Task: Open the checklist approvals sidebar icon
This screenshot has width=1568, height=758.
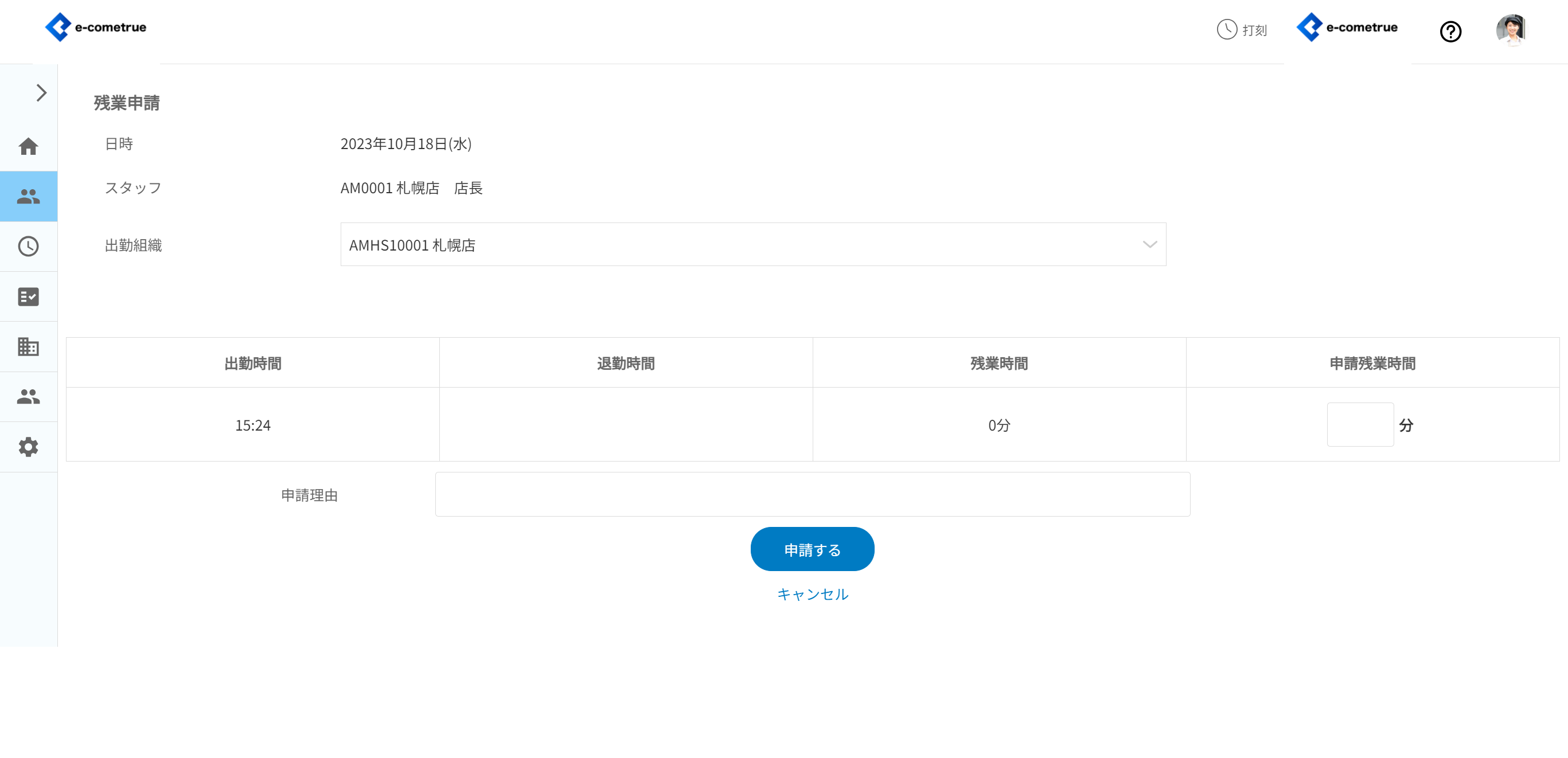Action: (x=28, y=297)
